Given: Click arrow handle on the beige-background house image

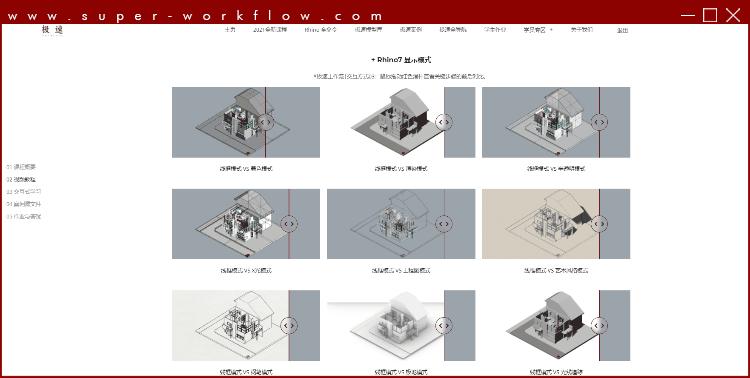Looking at the screenshot, I should click(x=599, y=223).
